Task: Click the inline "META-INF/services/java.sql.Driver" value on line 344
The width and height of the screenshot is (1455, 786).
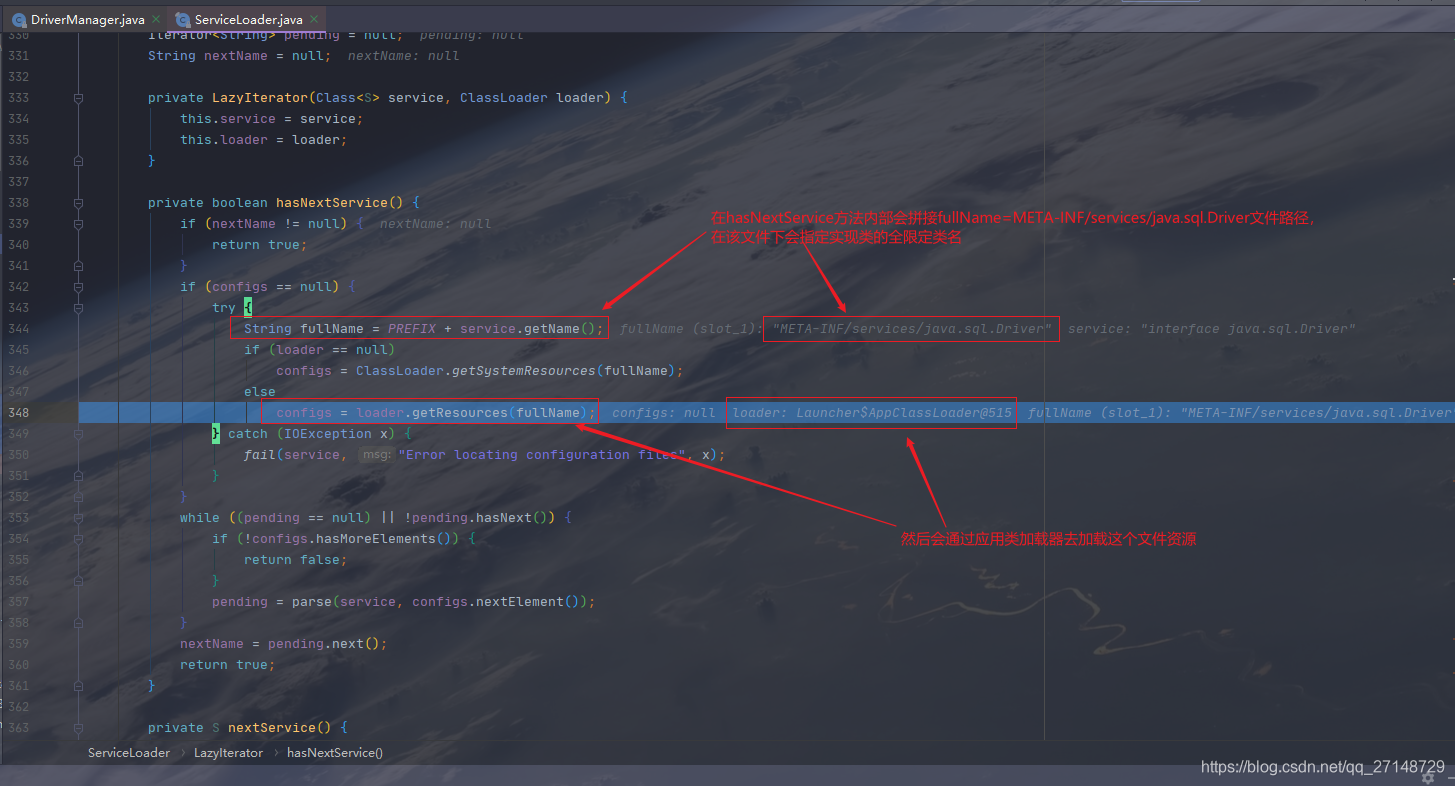Action: 911,329
